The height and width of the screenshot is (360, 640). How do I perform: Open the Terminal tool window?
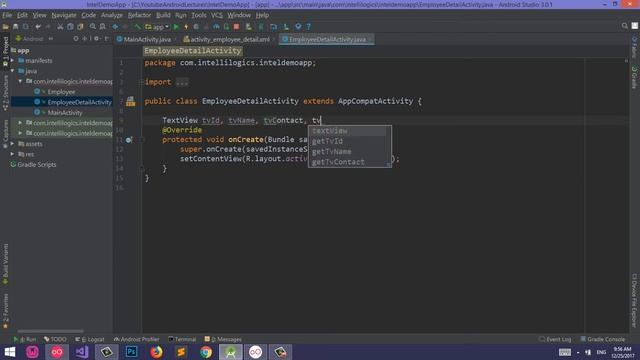(182, 339)
